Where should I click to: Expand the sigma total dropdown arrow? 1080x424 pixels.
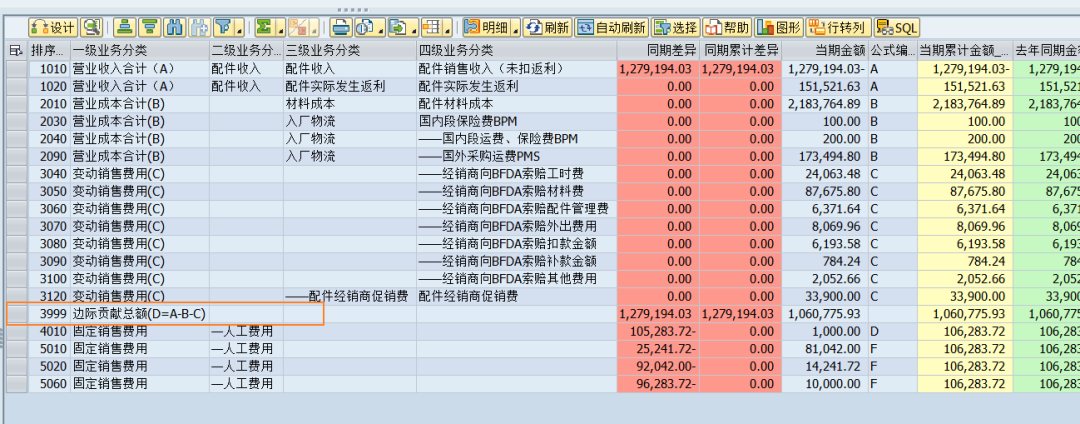280,28
